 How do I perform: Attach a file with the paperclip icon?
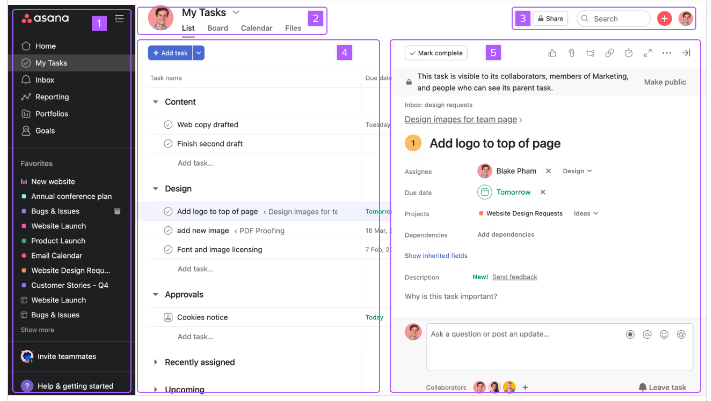point(571,53)
